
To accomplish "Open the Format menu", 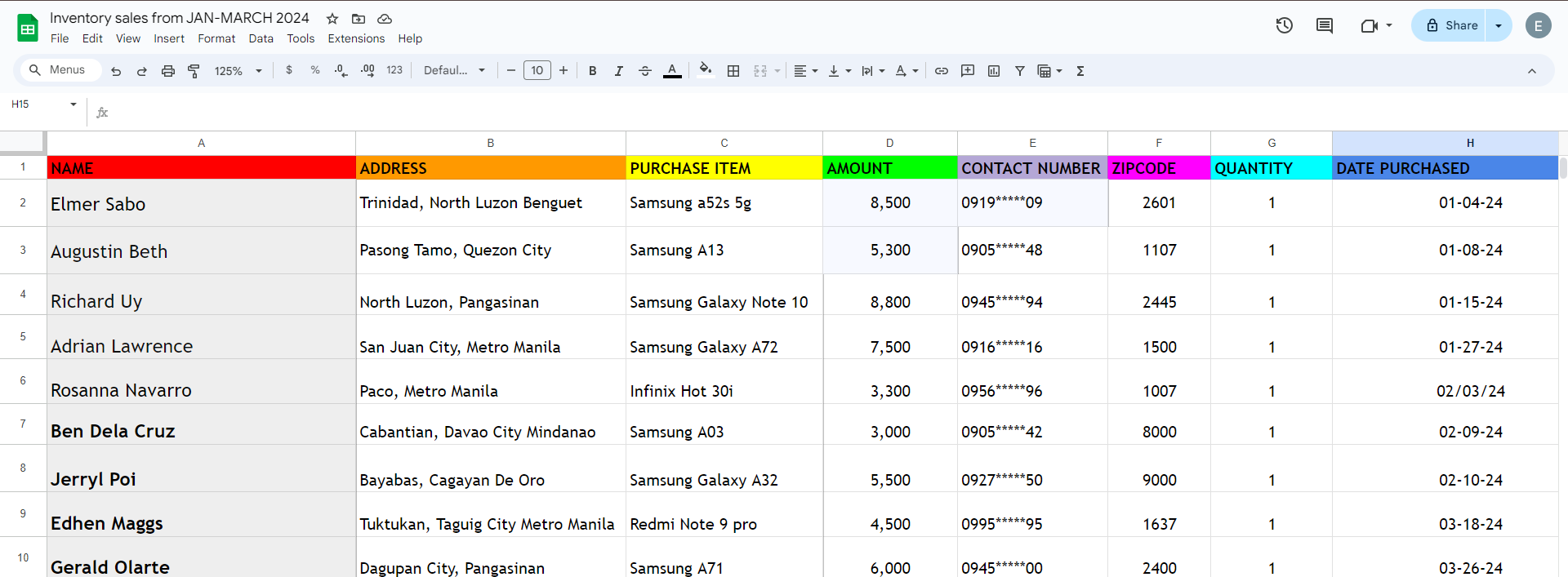I will pos(216,38).
